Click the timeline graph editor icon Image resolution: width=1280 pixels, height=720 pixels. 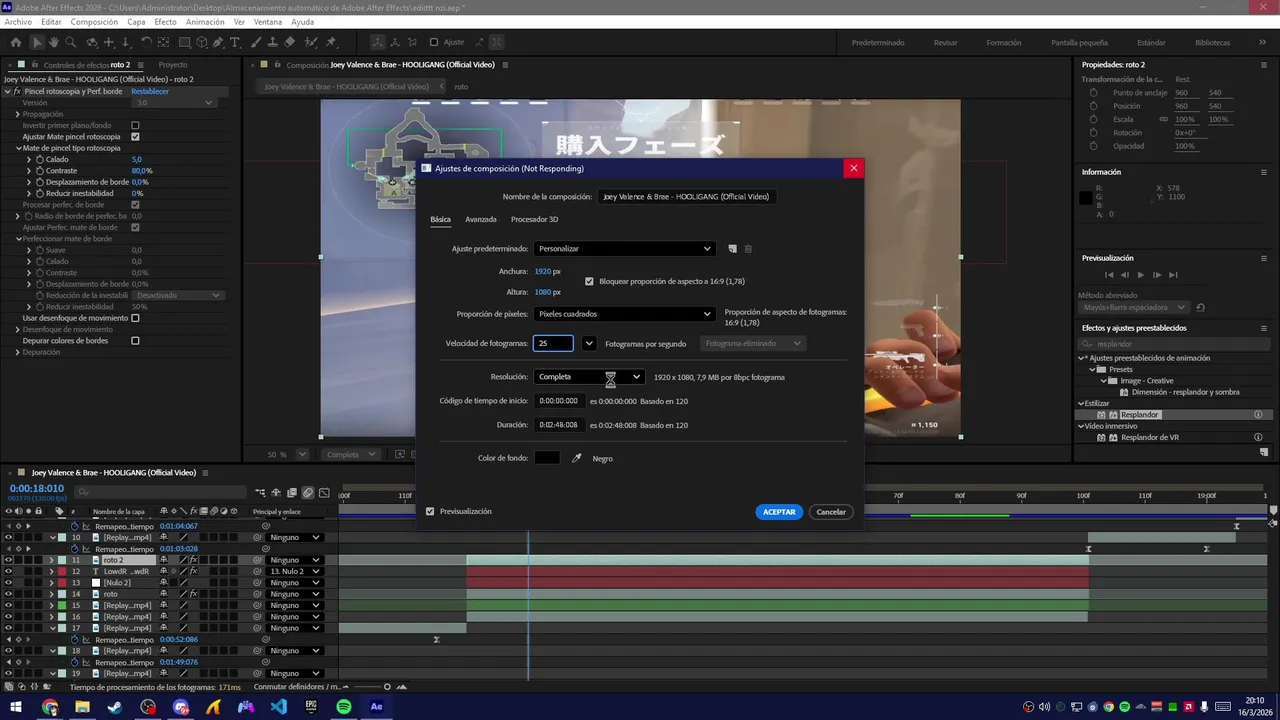[x=324, y=492]
